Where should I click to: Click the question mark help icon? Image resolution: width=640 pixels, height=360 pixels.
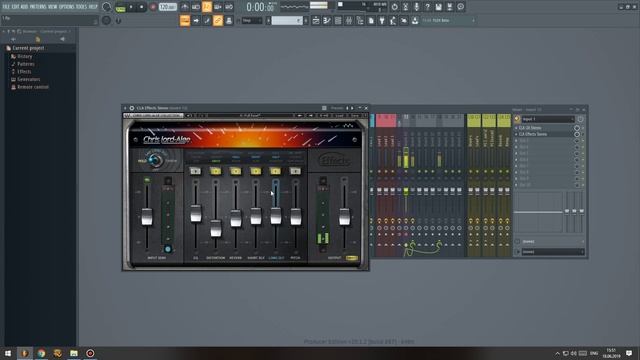point(427,7)
